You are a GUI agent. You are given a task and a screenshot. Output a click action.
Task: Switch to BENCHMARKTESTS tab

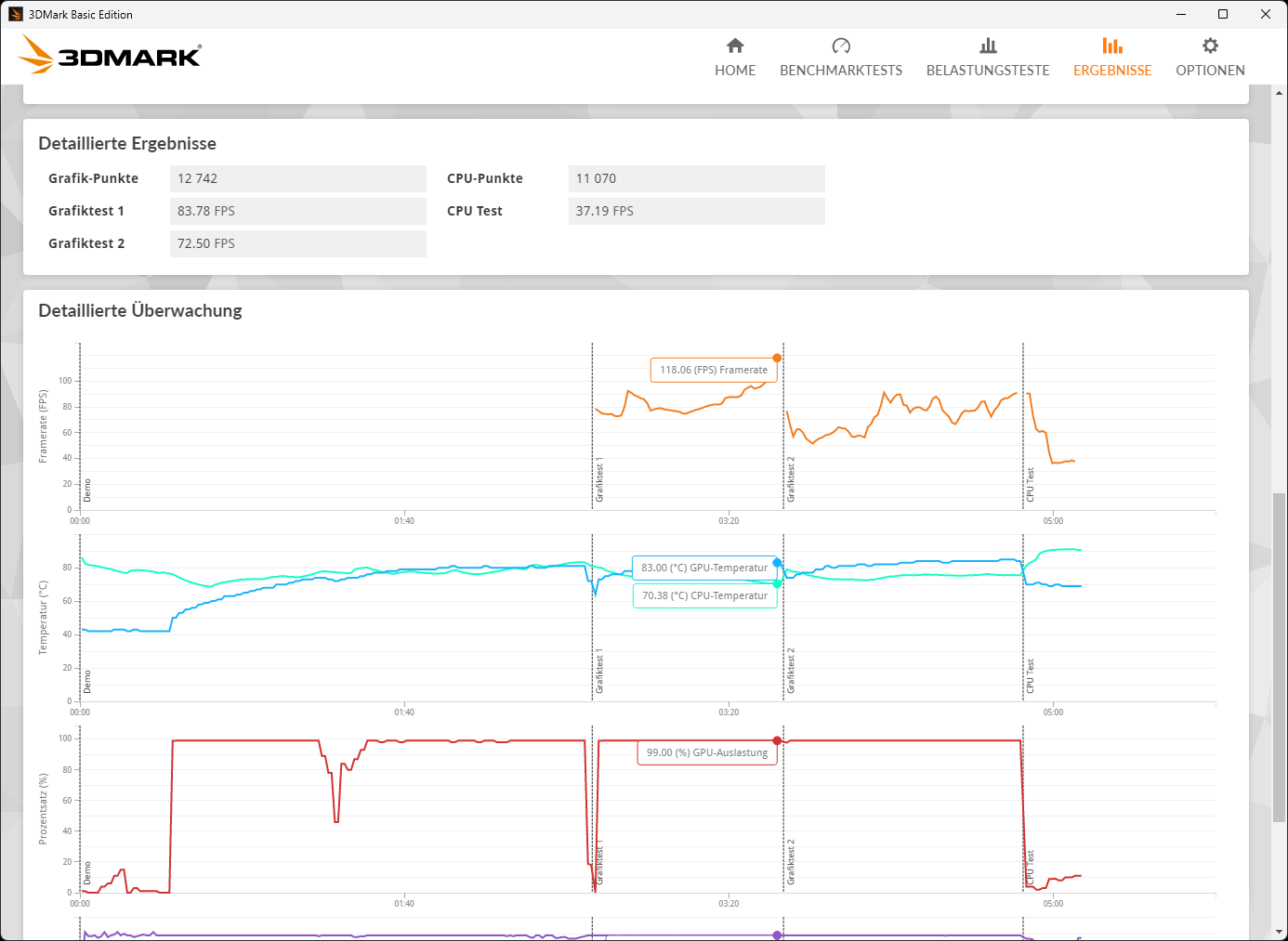pyautogui.click(x=841, y=71)
